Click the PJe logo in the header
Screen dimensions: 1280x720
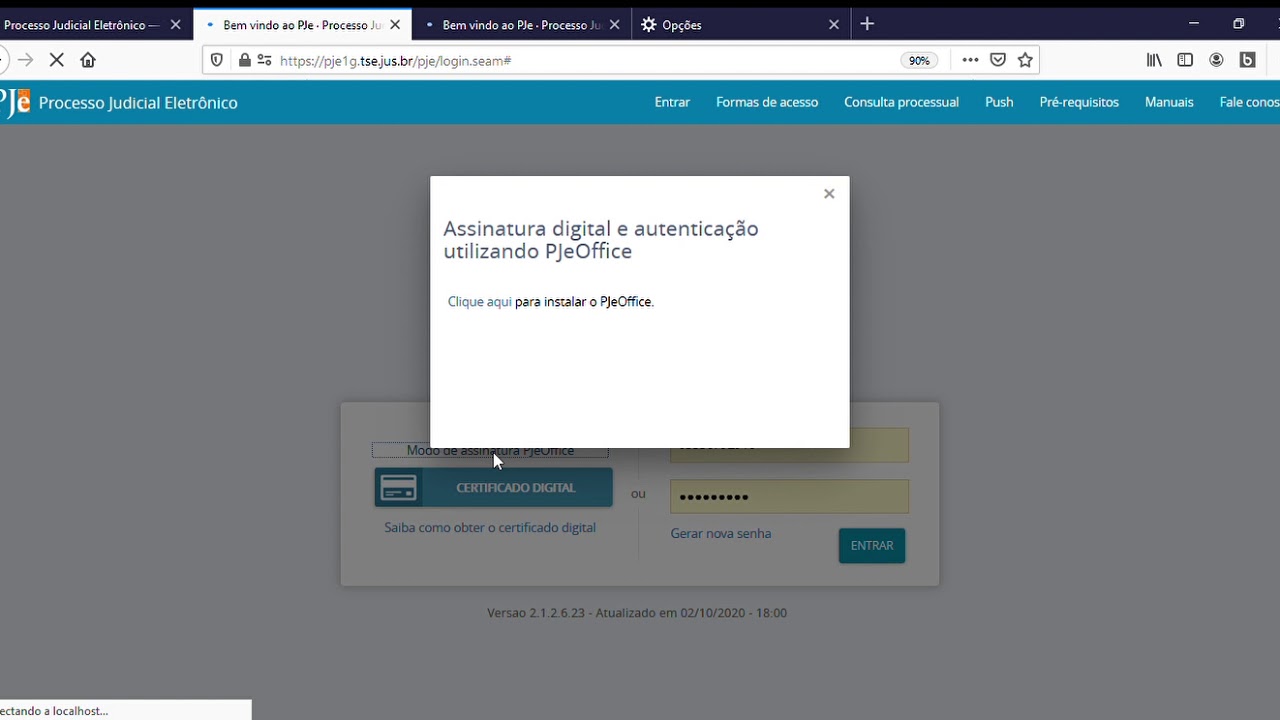point(15,102)
